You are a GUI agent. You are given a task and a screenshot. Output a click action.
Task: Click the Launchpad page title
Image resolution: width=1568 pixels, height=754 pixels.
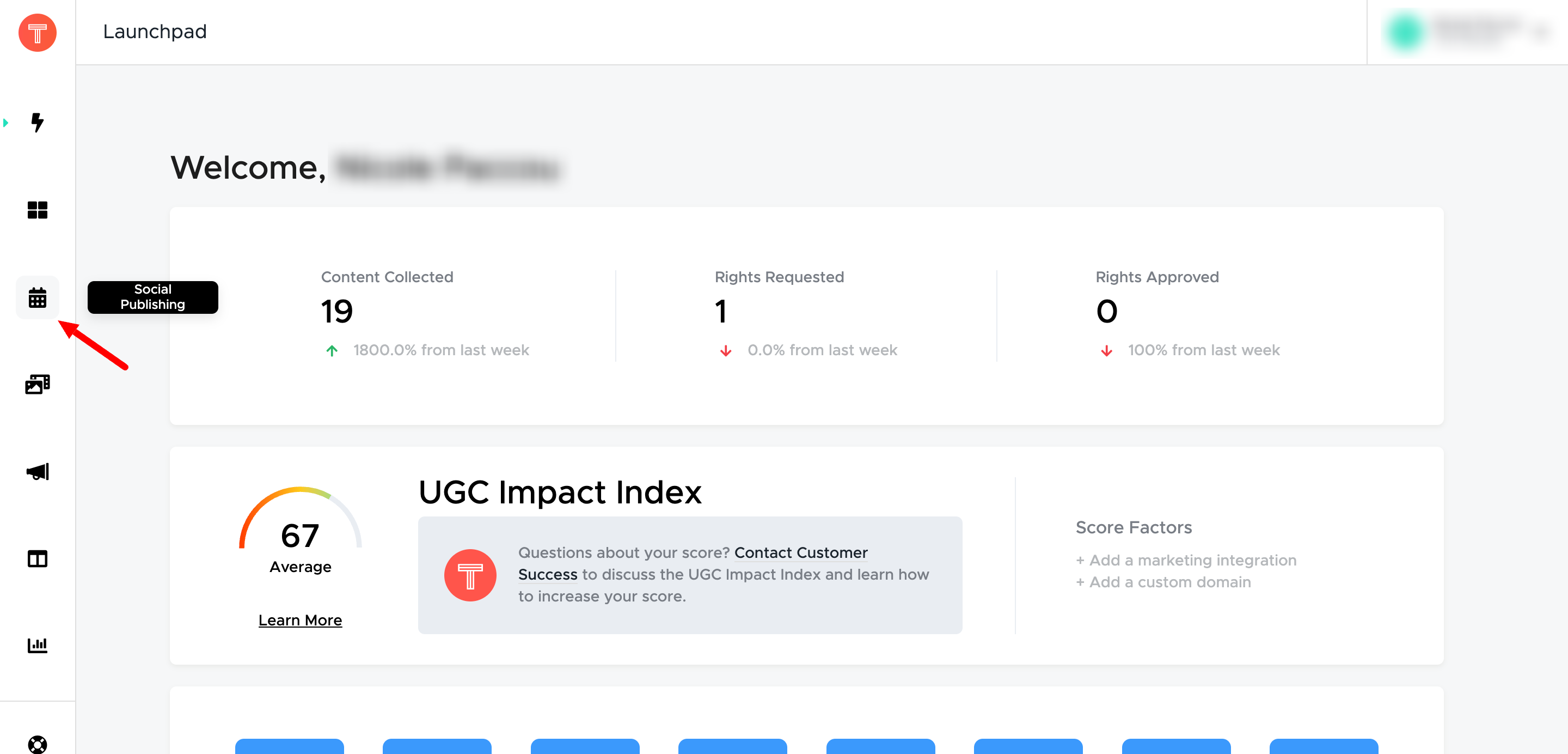tap(155, 32)
